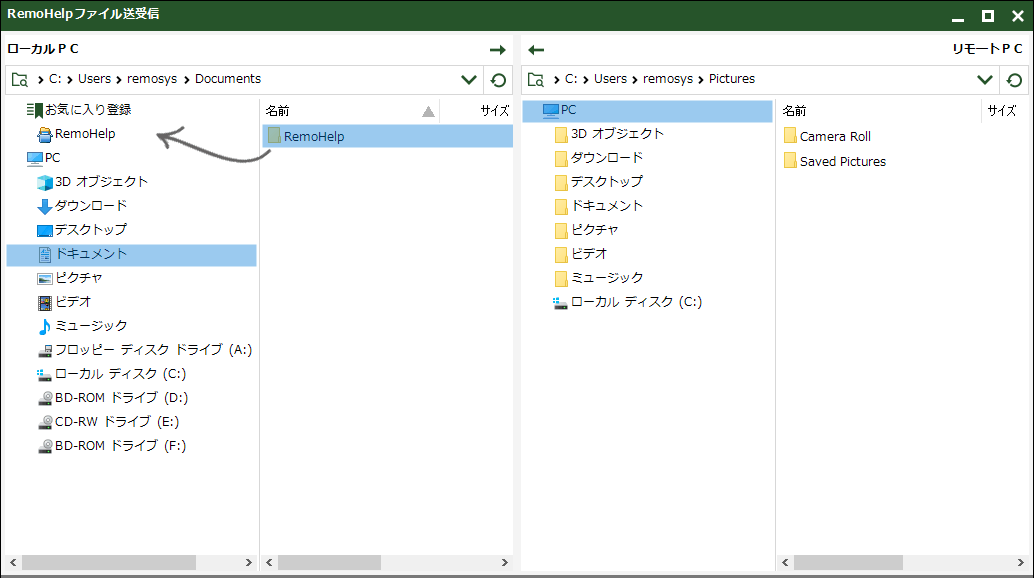Open ミュージック in remote tree

(x=599, y=278)
